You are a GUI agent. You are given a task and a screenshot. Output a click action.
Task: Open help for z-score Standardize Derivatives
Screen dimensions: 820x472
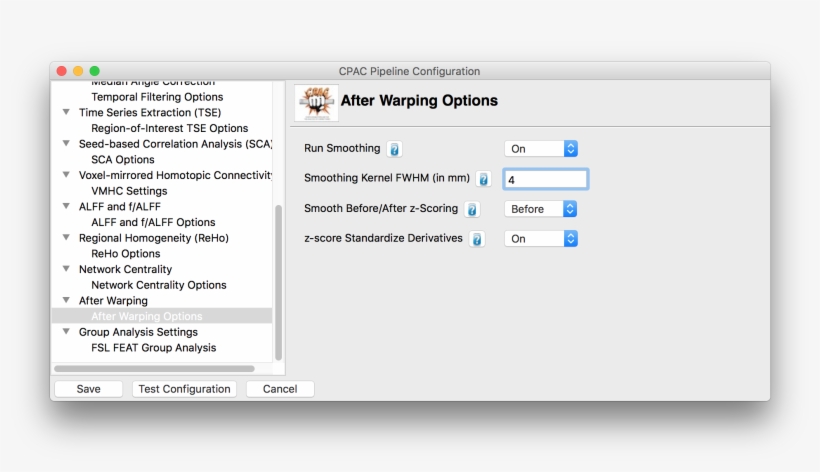tap(476, 239)
